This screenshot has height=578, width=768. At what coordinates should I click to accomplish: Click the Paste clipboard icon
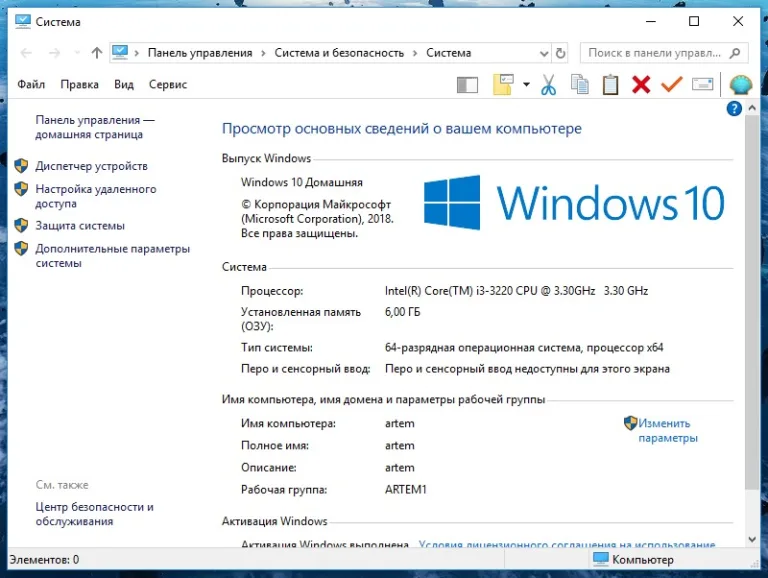(x=610, y=84)
